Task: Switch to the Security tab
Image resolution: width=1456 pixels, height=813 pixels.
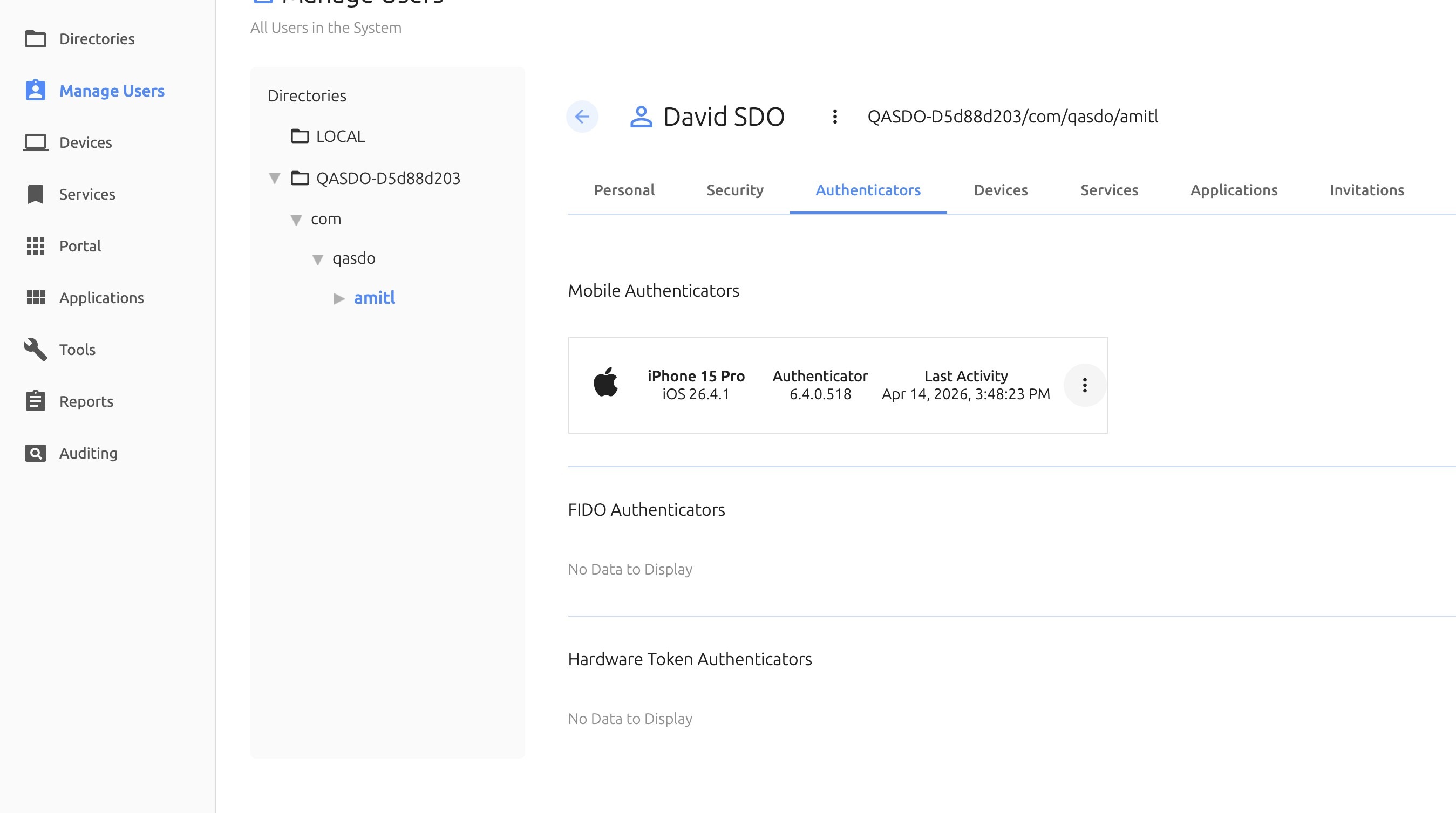Action: [x=735, y=190]
